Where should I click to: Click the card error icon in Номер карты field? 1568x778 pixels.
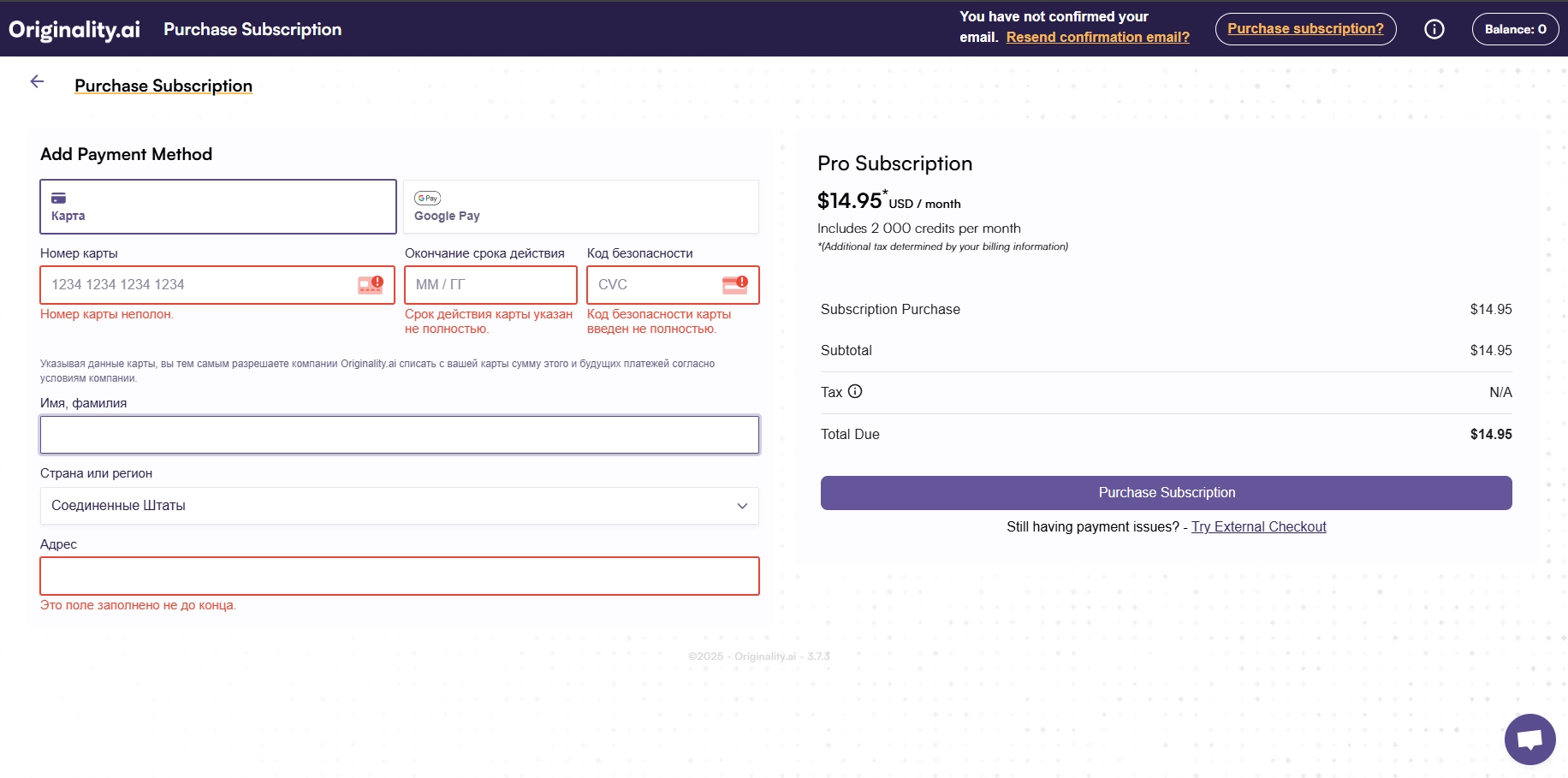pos(368,284)
